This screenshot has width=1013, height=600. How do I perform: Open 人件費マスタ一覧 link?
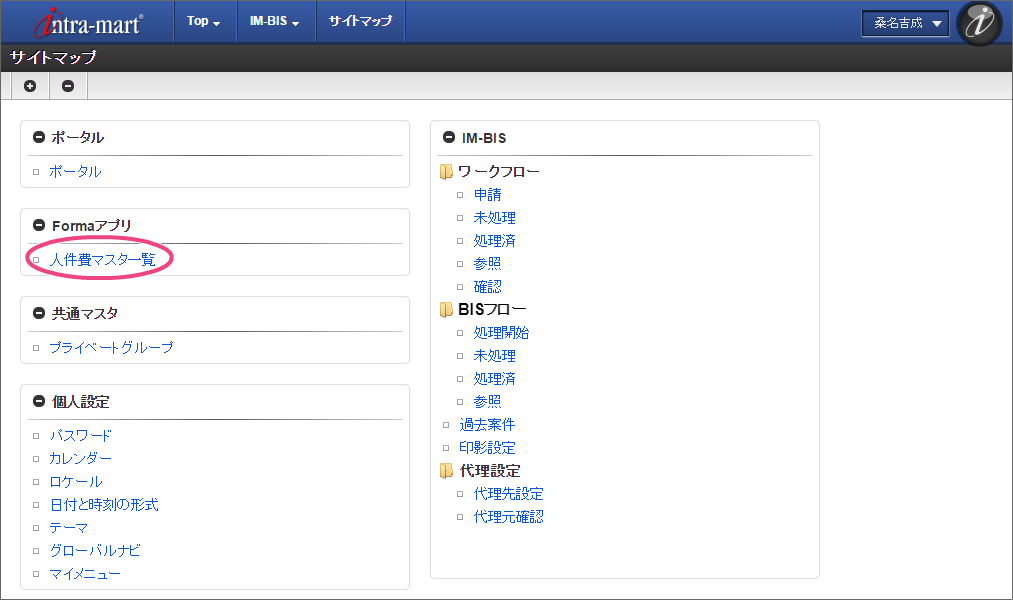point(103,260)
